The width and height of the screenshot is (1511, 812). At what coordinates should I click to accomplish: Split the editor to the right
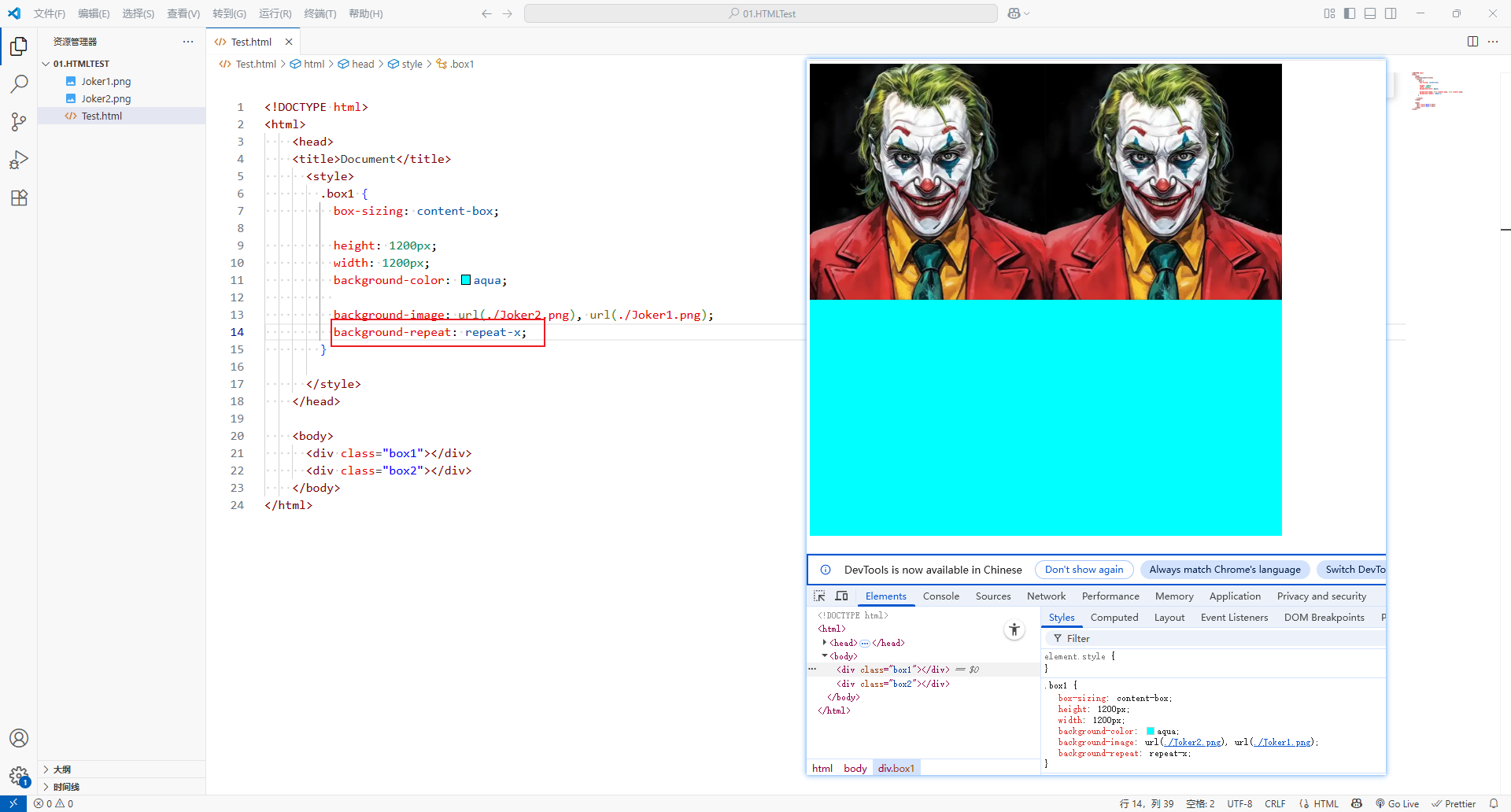pos(1472,42)
